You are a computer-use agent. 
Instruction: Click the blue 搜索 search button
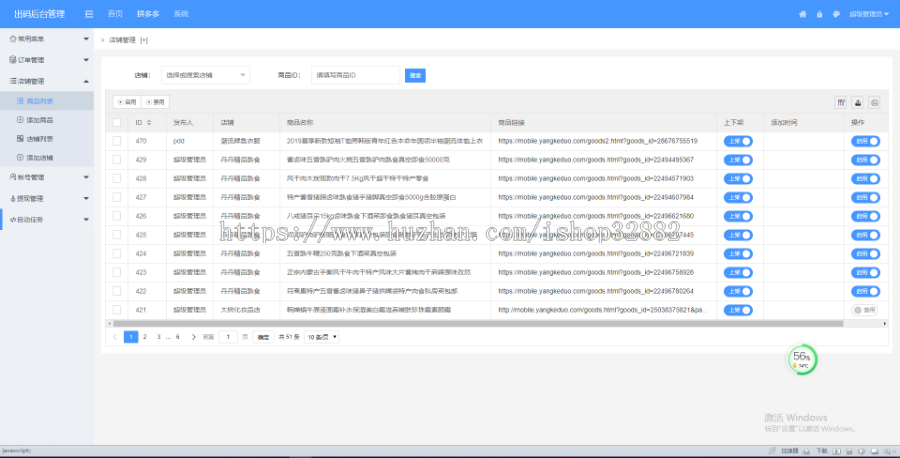tap(415, 76)
